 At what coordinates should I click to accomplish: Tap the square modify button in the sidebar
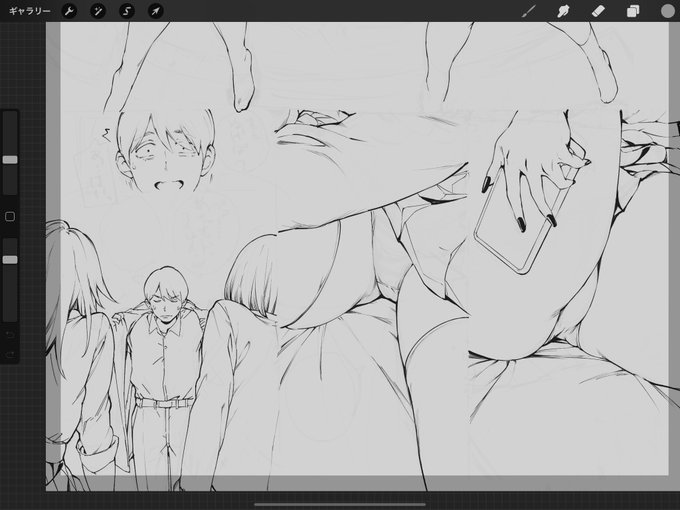pos(10,216)
